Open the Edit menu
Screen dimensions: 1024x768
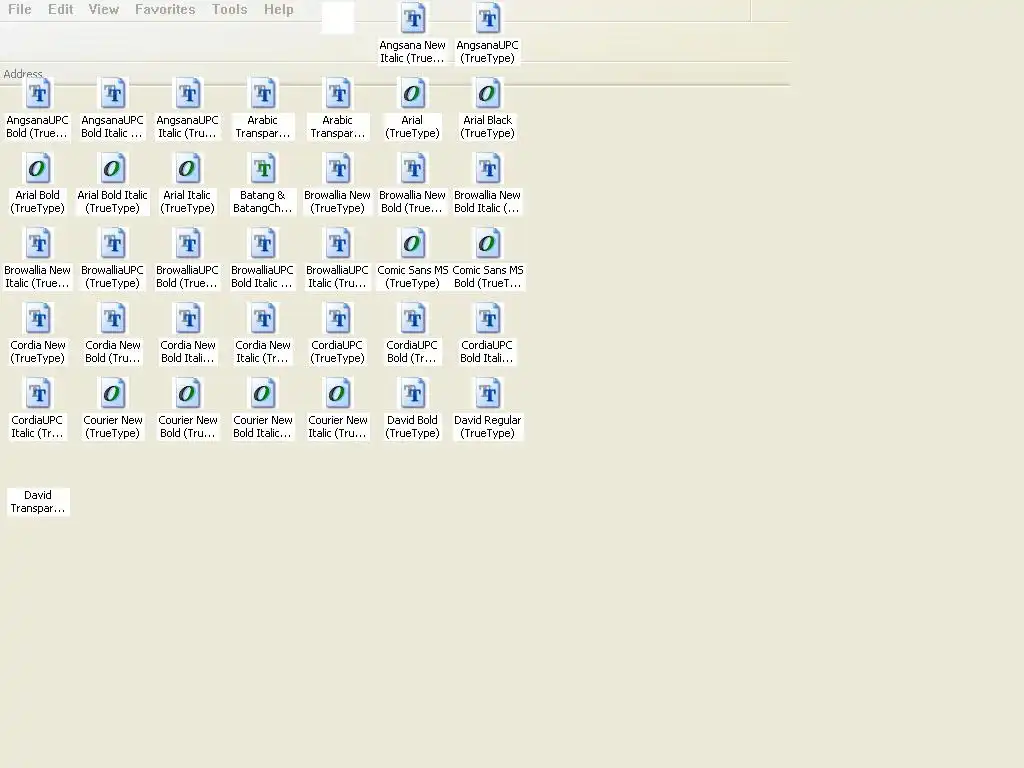pyautogui.click(x=61, y=10)
